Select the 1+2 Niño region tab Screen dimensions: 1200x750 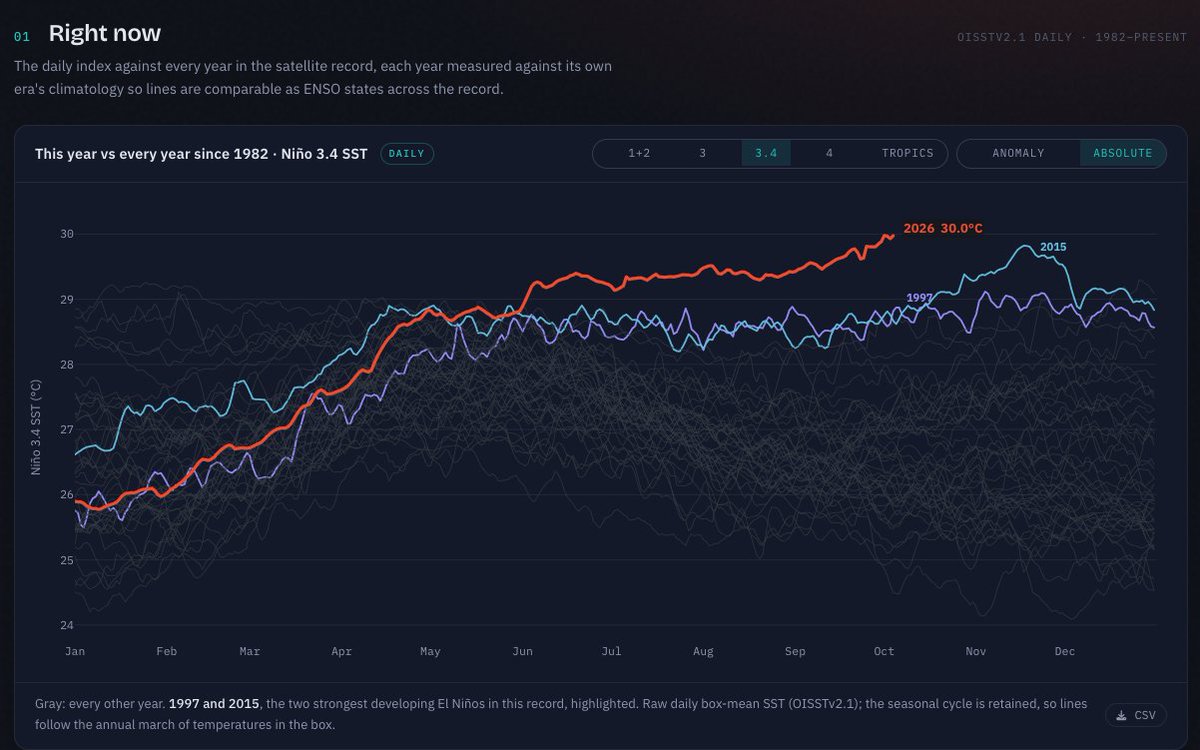tap(639, 153)
